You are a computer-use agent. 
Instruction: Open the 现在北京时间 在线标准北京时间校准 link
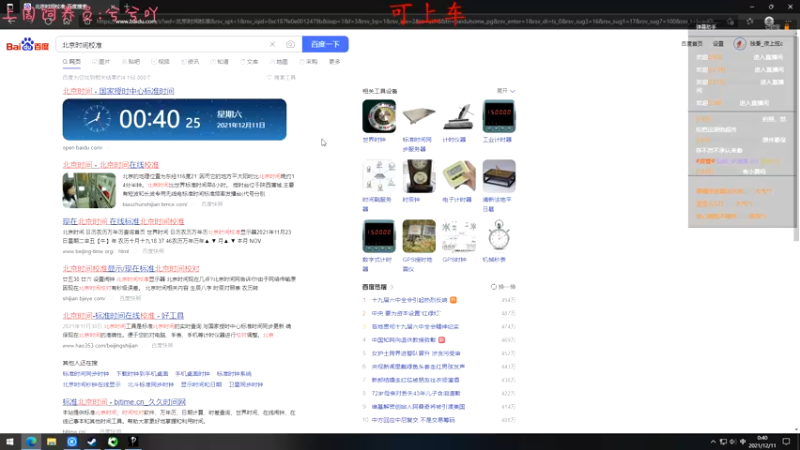pyautogui.click(x=123, y=221)
